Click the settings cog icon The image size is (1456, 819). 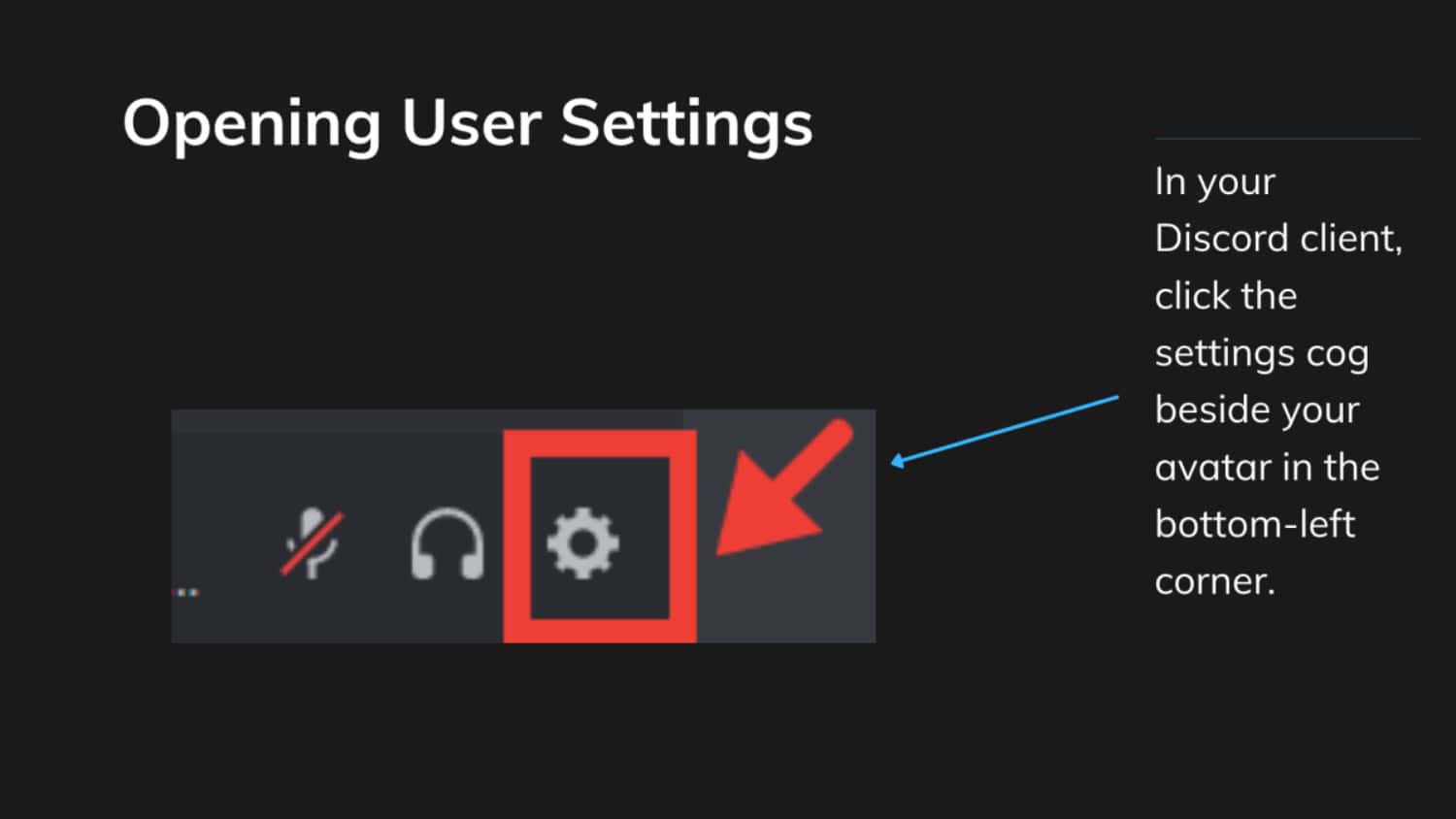tap(582, 543)
